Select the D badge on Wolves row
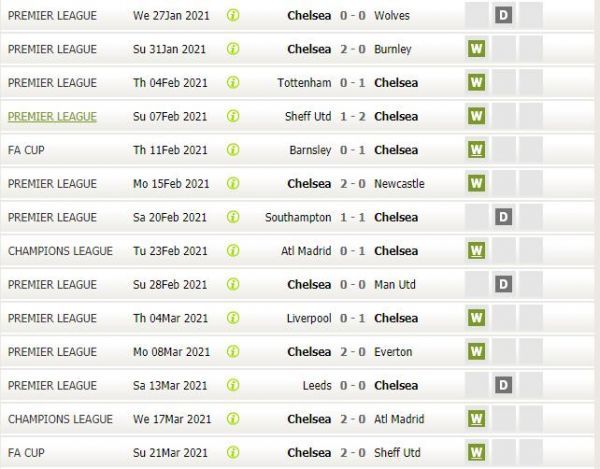Screen dimensions: 600x469 (503, 15)
